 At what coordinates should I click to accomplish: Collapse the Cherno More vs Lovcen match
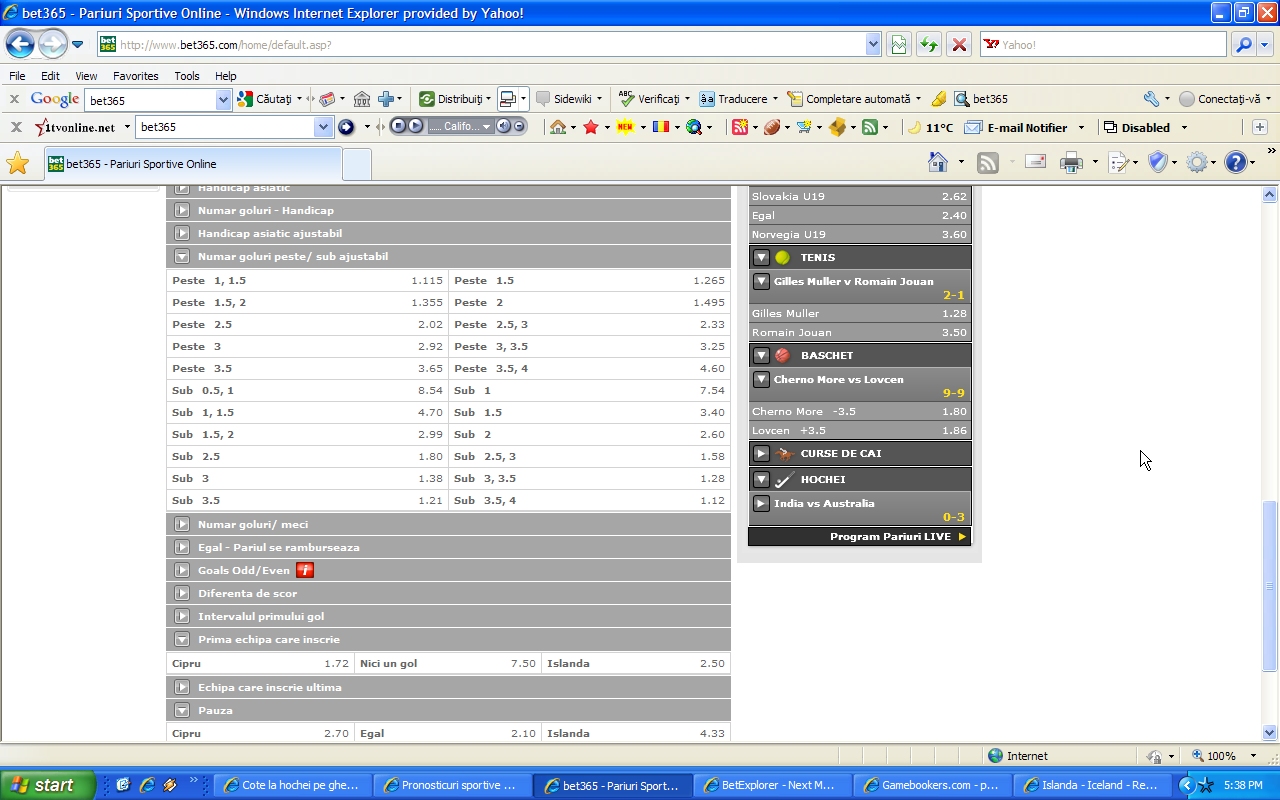761,379
